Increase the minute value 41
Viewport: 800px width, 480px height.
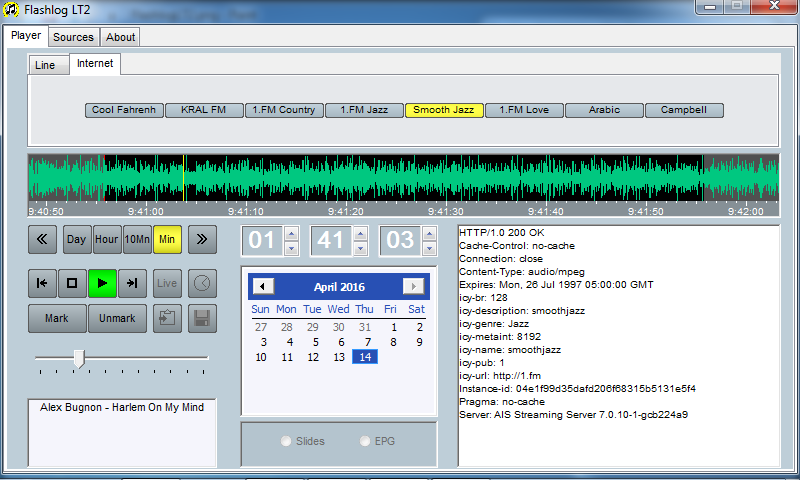(x=360, y=234)
